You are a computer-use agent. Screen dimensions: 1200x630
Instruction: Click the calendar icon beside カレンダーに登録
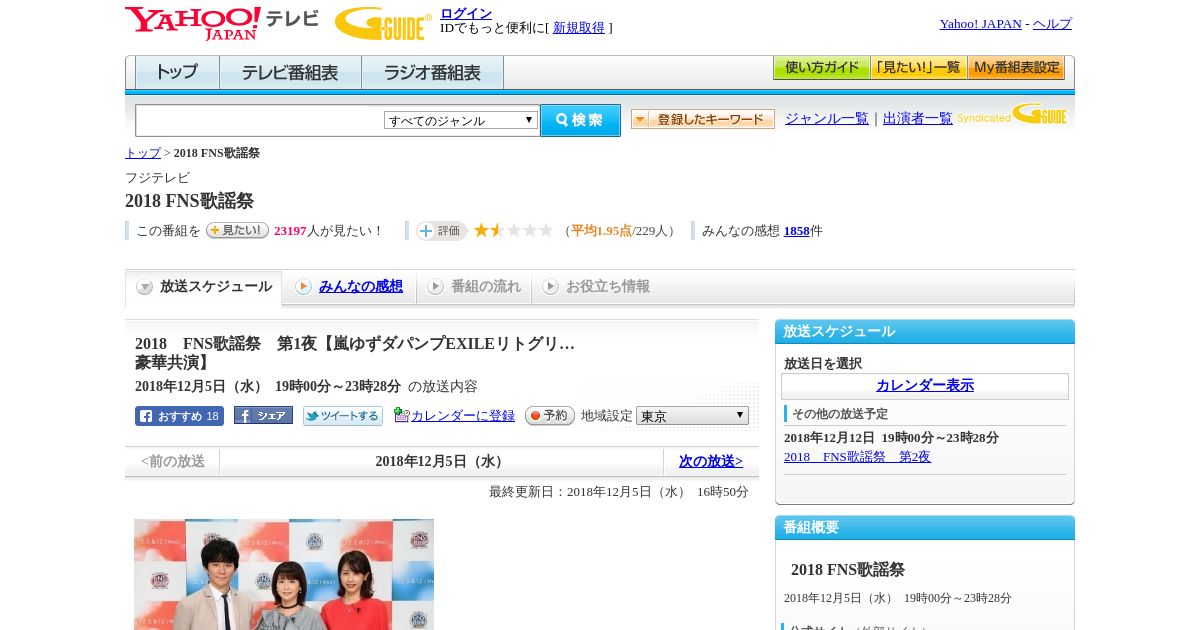(x=402, y=414)
